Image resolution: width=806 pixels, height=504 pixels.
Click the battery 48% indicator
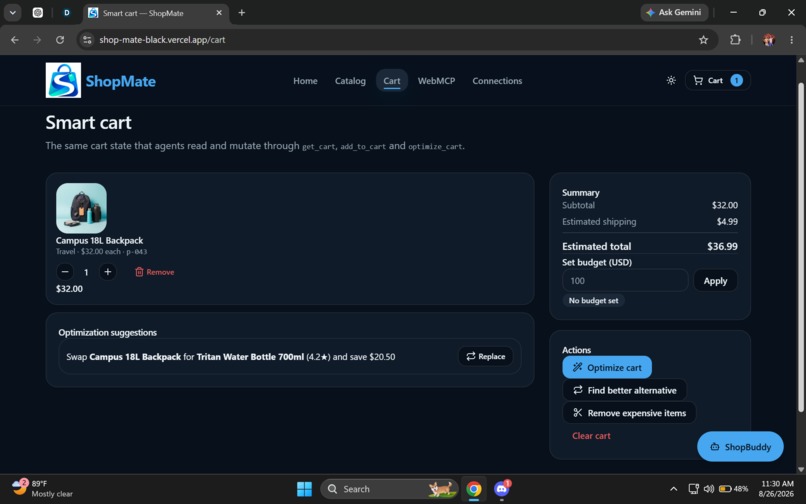pos(734,489)
